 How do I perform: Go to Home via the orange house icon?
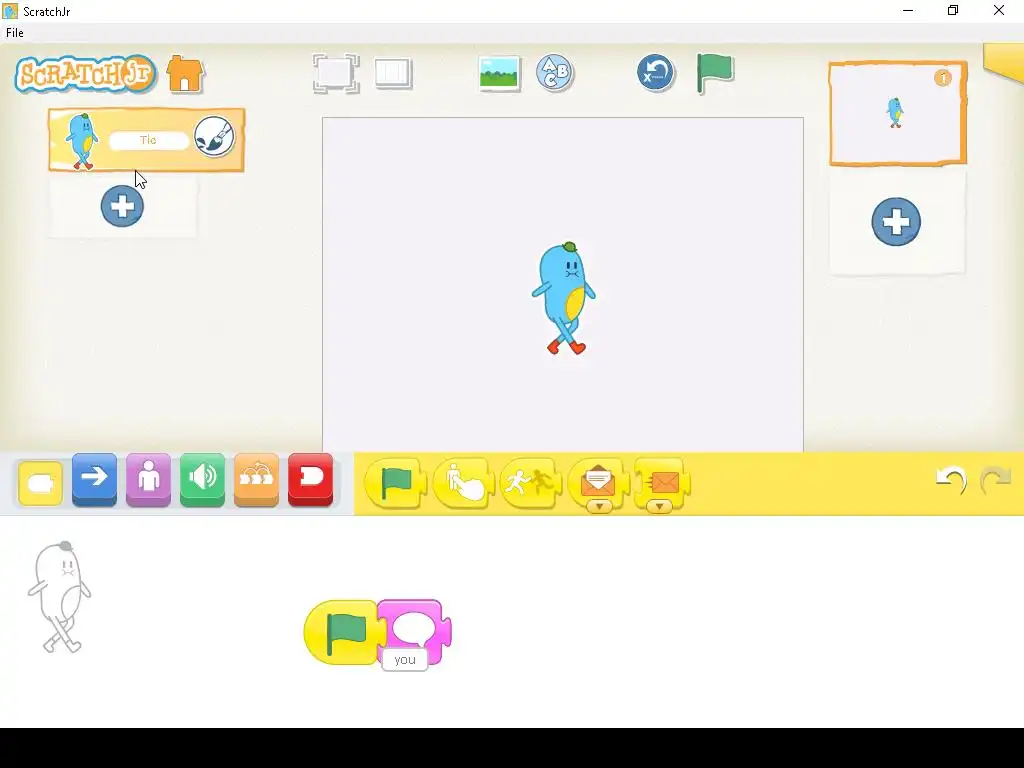click(x=185, y=73)
